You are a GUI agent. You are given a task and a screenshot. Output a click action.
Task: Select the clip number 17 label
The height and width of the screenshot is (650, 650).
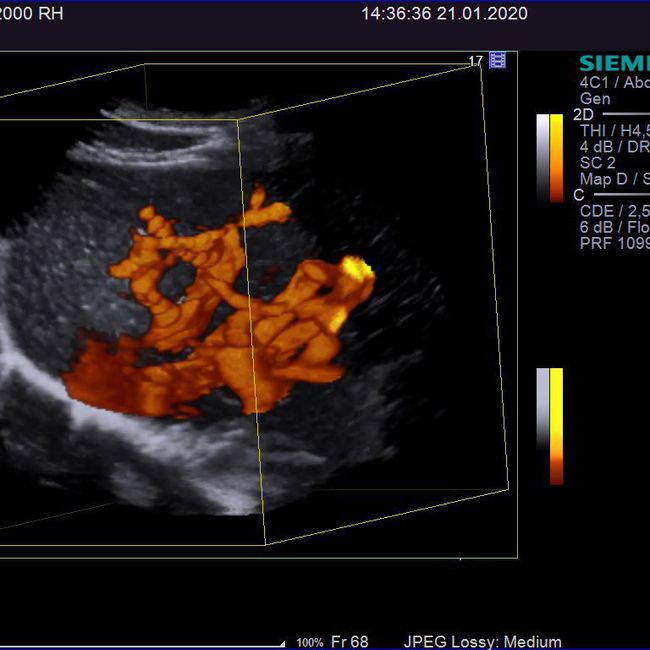(x=476, y=61)
